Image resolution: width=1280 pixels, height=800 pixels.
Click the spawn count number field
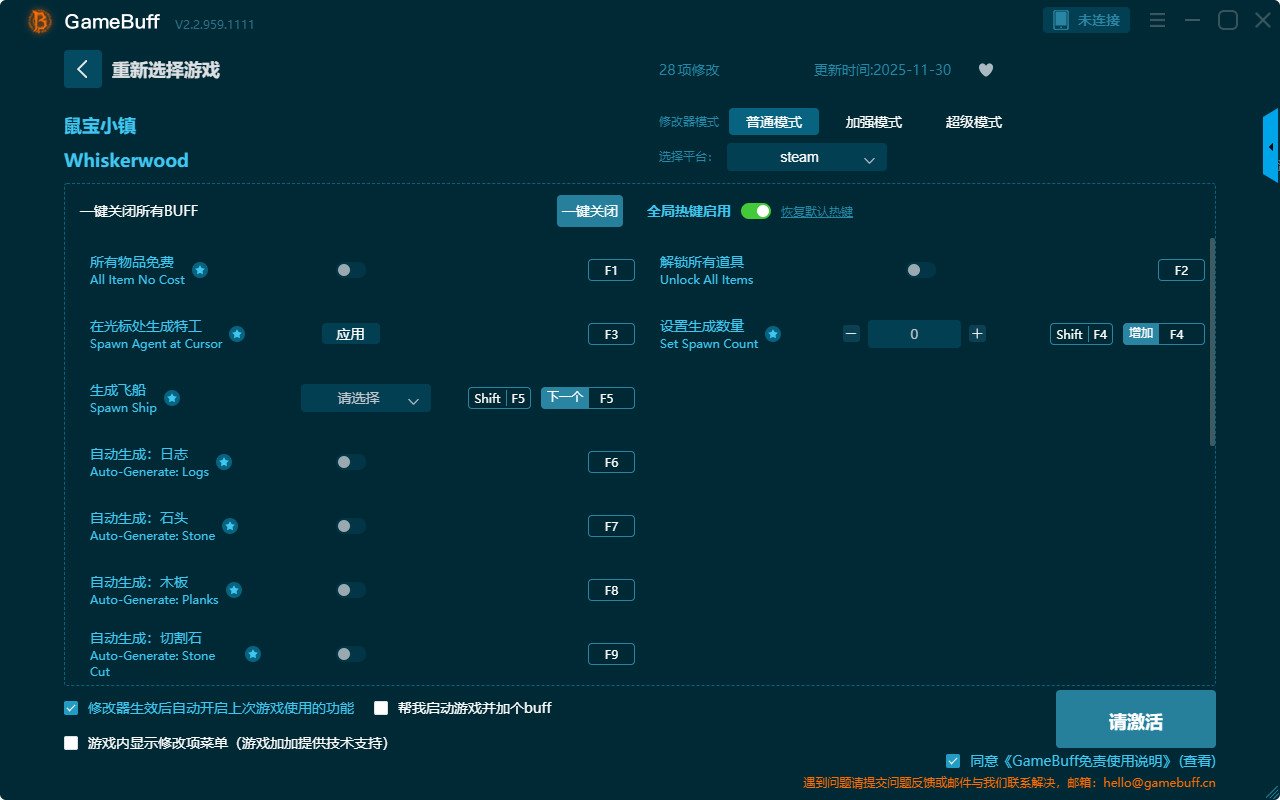913,334
